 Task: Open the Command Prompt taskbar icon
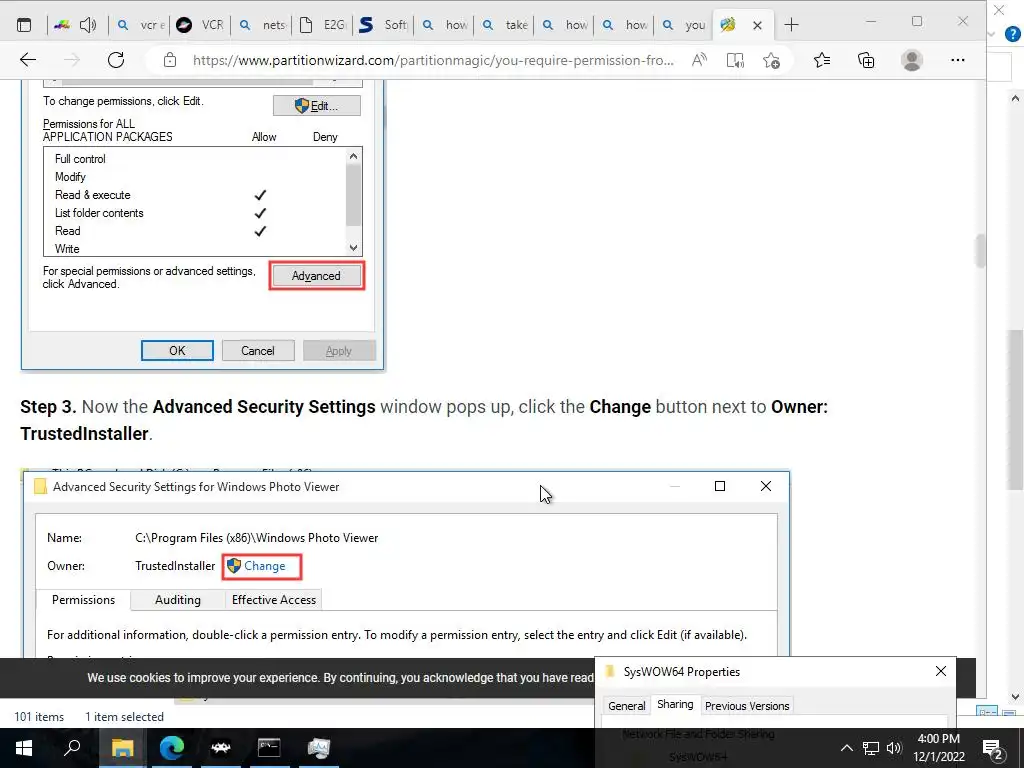(x=269, y=748)
